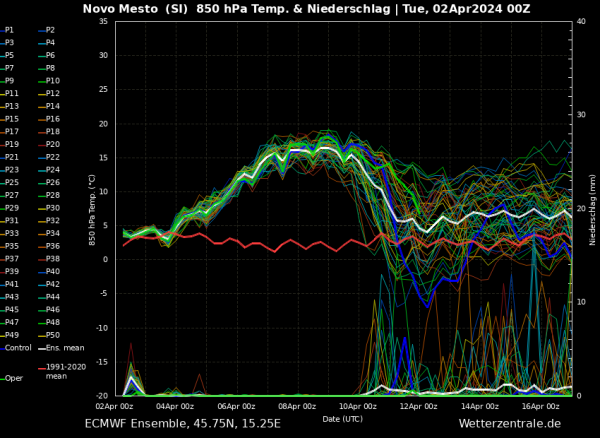
Task: Select the 08Apr 00z axis label
Action: [x=299, y=406]
